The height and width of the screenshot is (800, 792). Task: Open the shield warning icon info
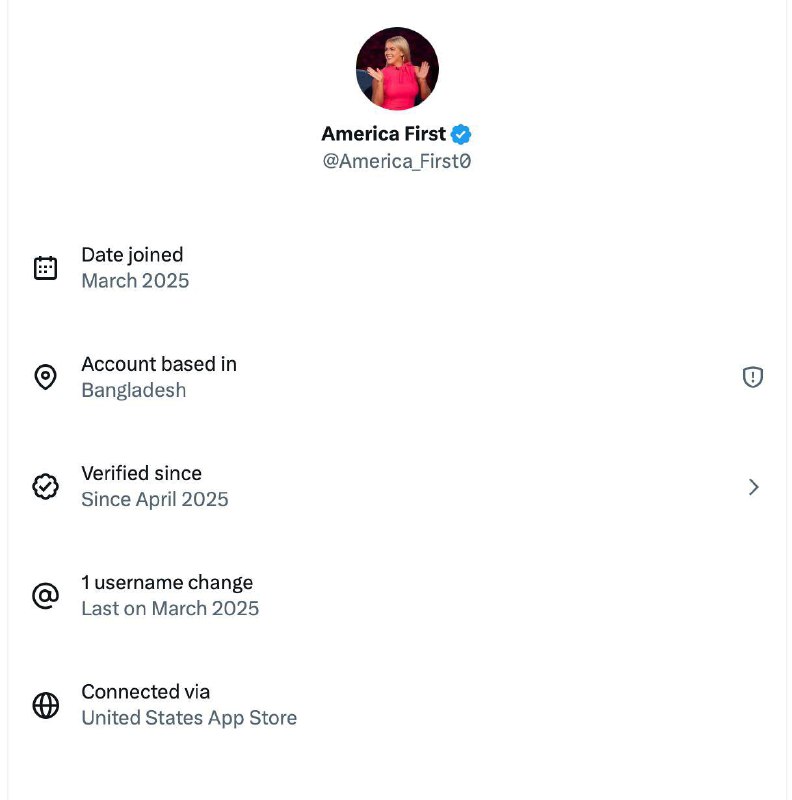pyautogui.click(x=753, y=377)
